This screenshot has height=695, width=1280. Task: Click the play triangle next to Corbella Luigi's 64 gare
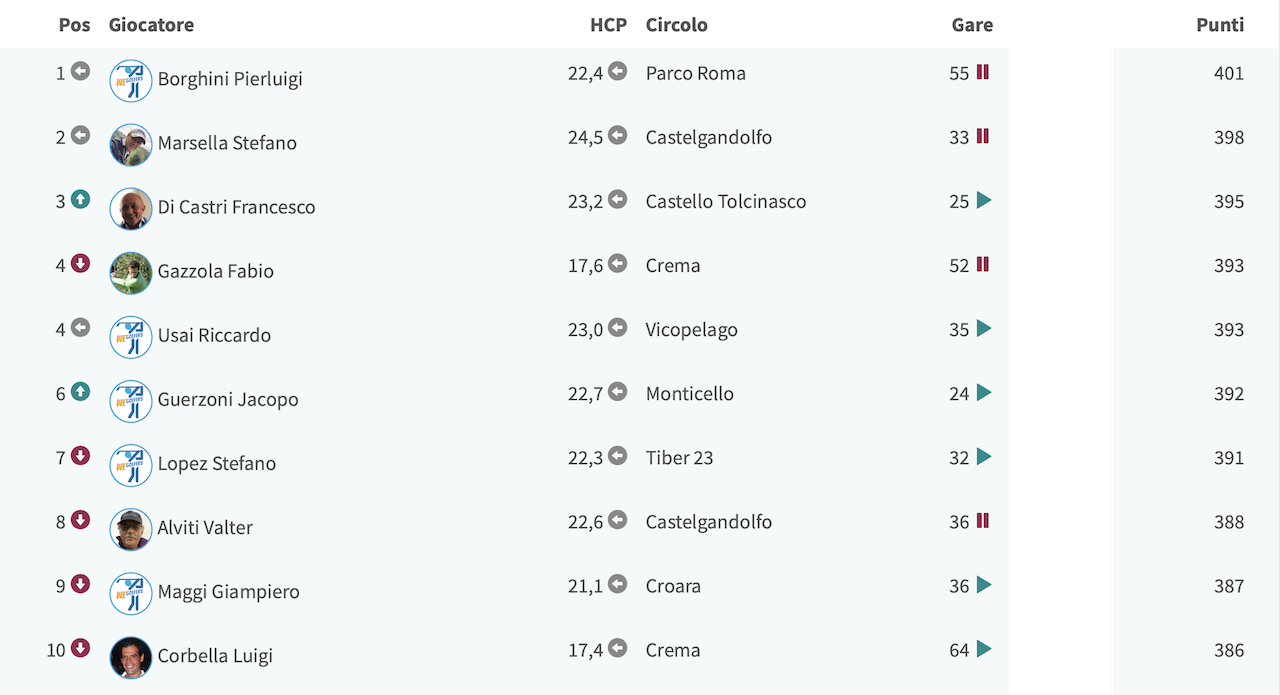point(984,648)
